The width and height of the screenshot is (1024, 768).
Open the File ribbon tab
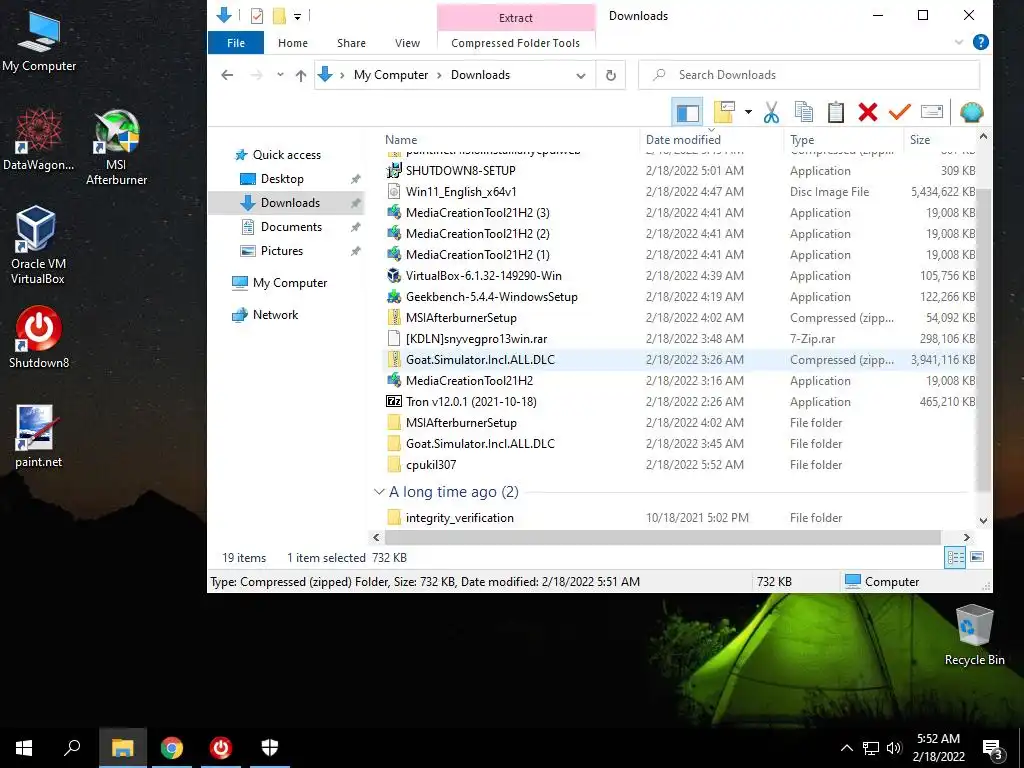point(236,43)
